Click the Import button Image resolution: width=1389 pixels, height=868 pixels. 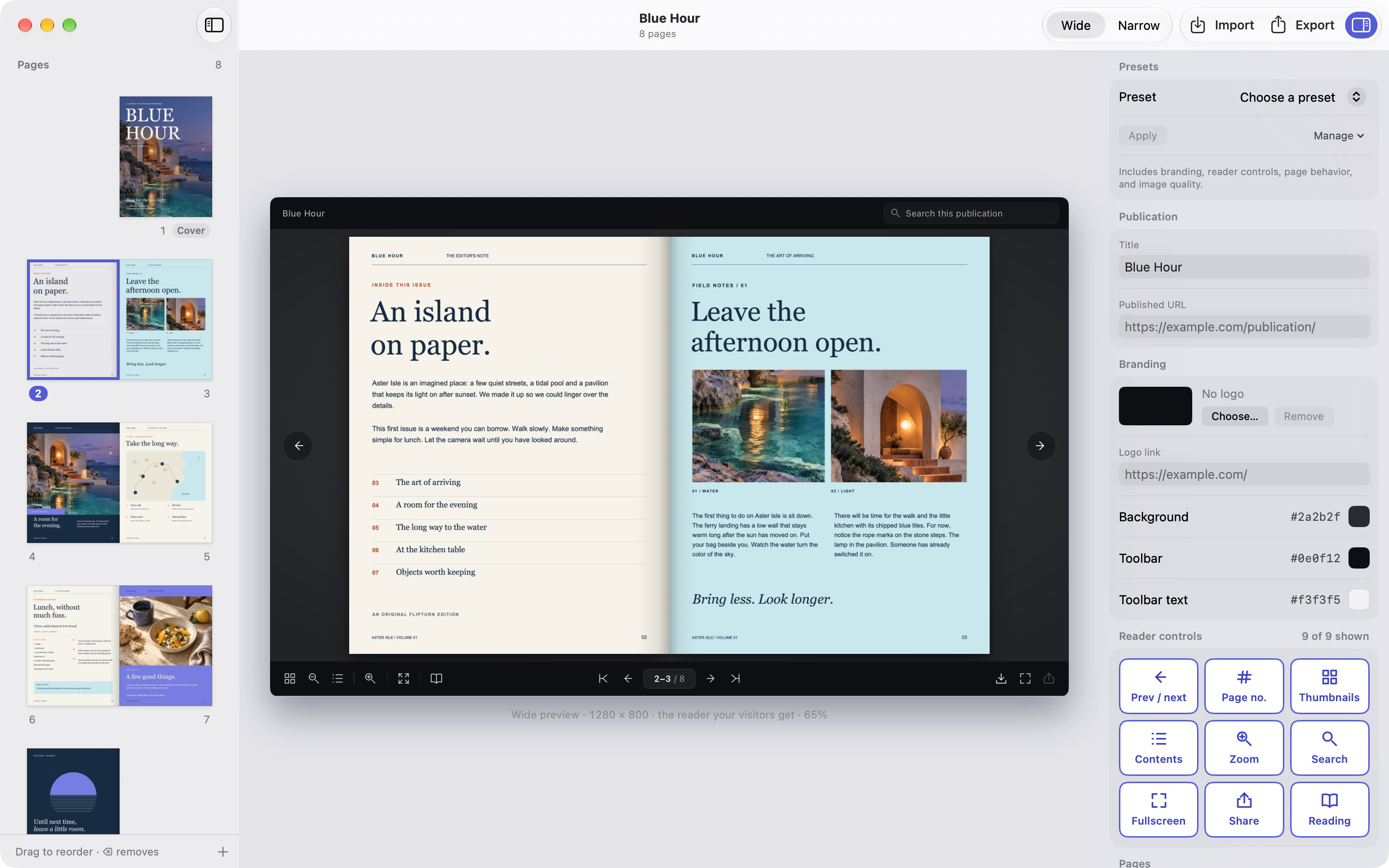1222,25
